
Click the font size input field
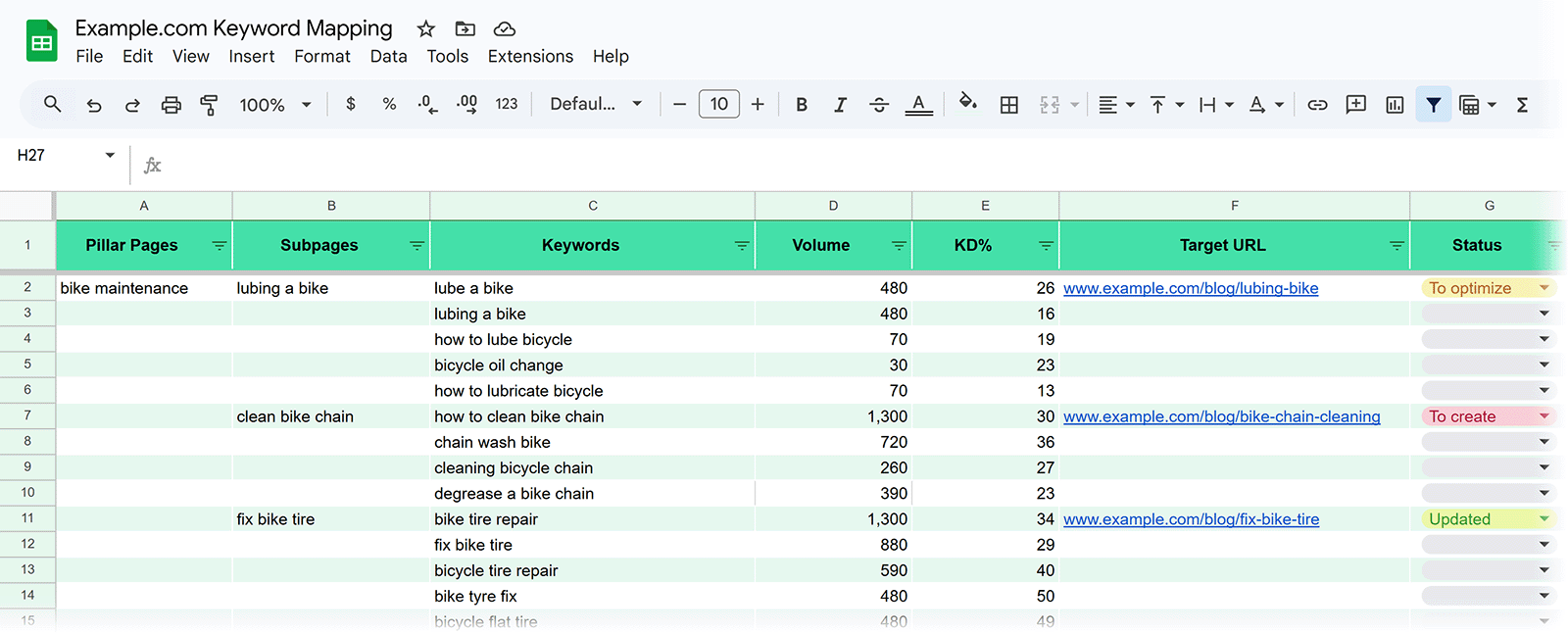tap(718, 104)
